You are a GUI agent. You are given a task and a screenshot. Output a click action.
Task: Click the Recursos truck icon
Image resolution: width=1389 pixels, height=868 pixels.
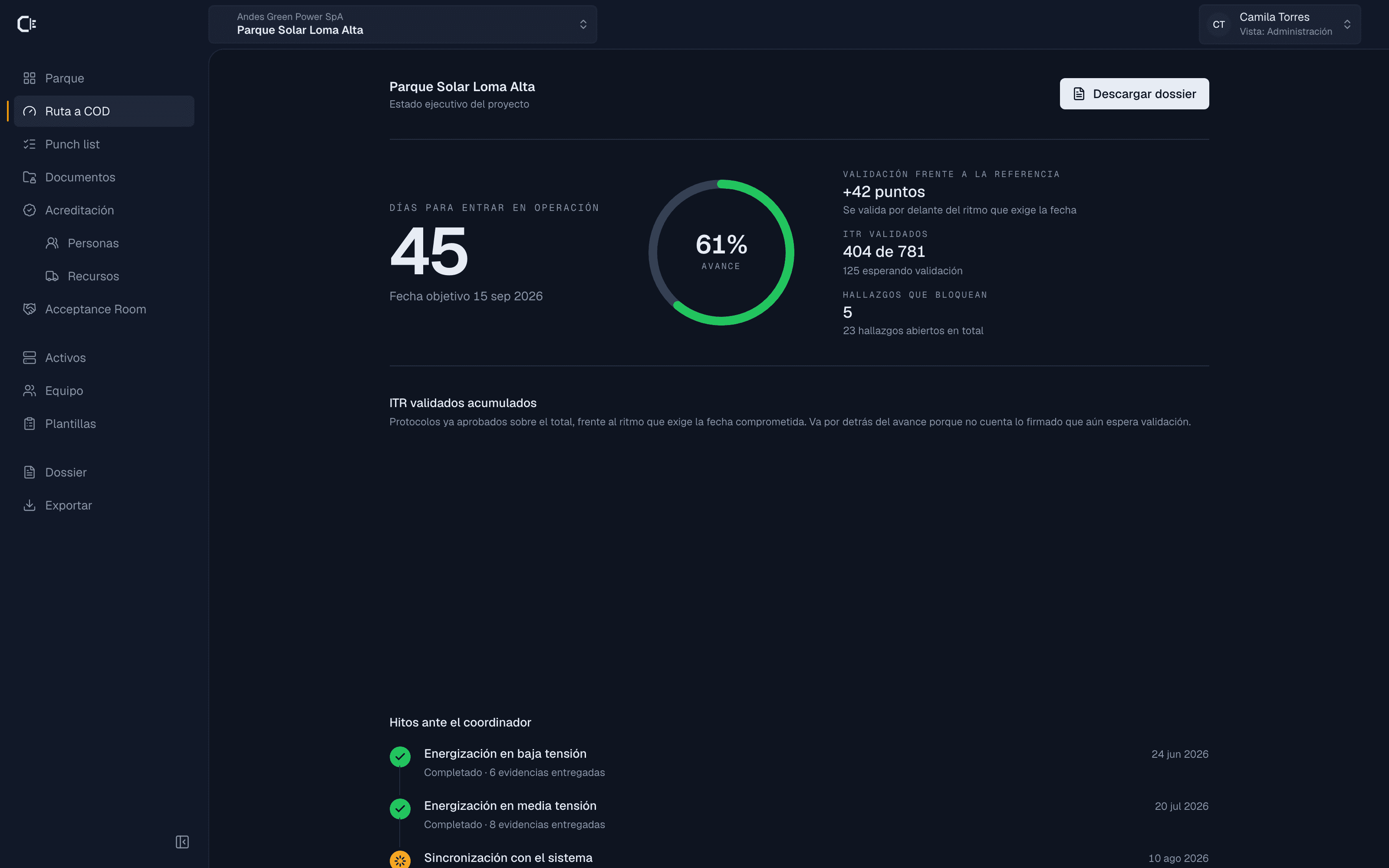tap(52, 276)
